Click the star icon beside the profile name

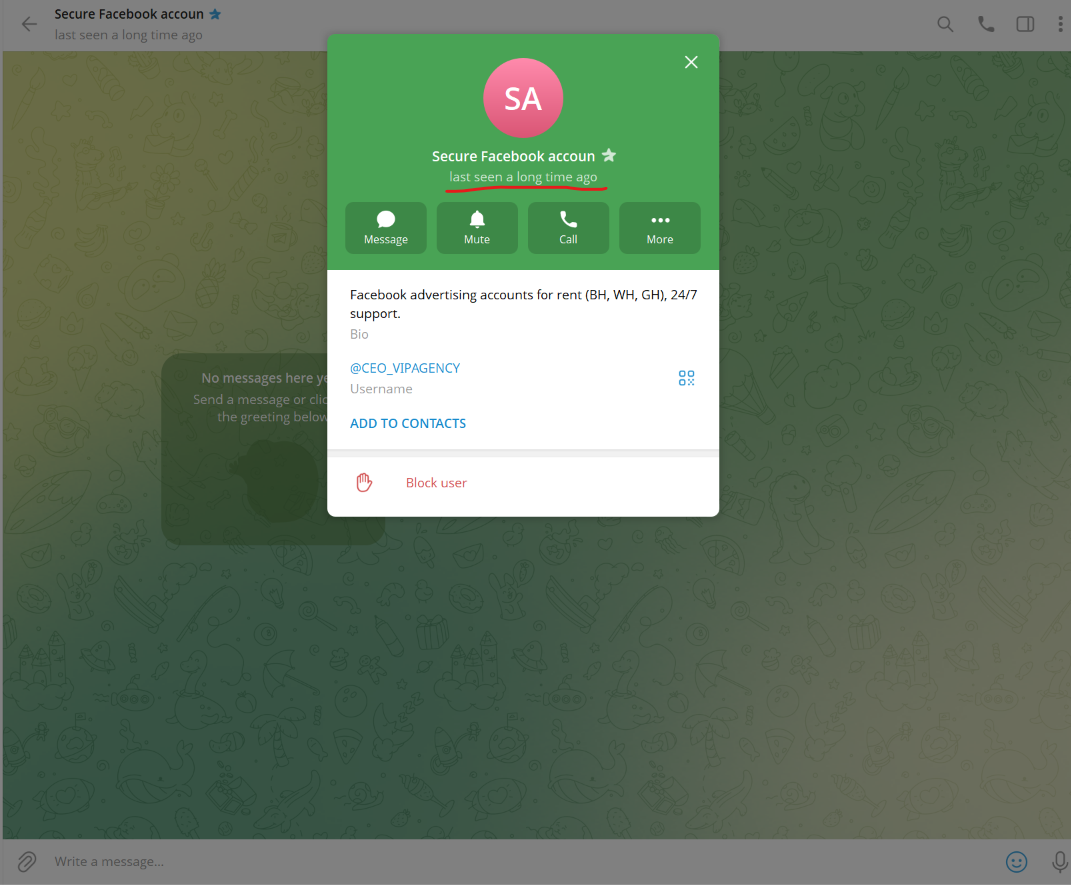point(609,156)
